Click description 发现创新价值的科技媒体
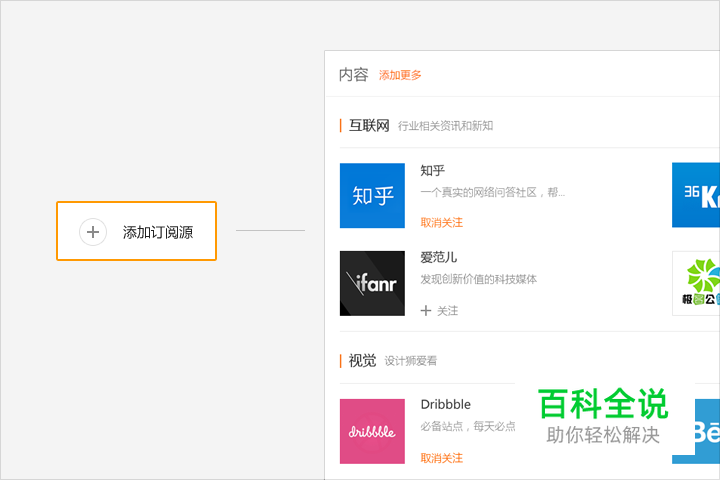This screenshot has width=720, height=480. [478, 279]
